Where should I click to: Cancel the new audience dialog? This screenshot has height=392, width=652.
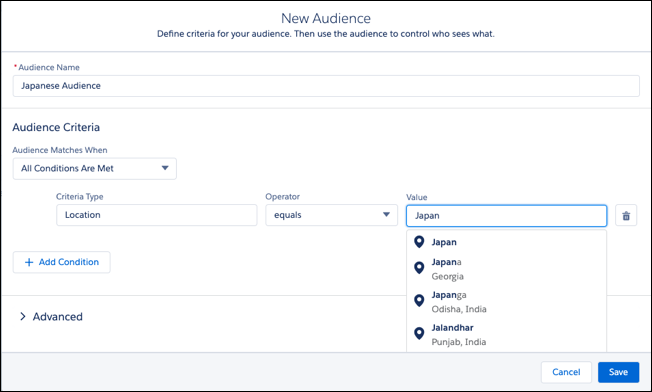(x=566, y=372)
